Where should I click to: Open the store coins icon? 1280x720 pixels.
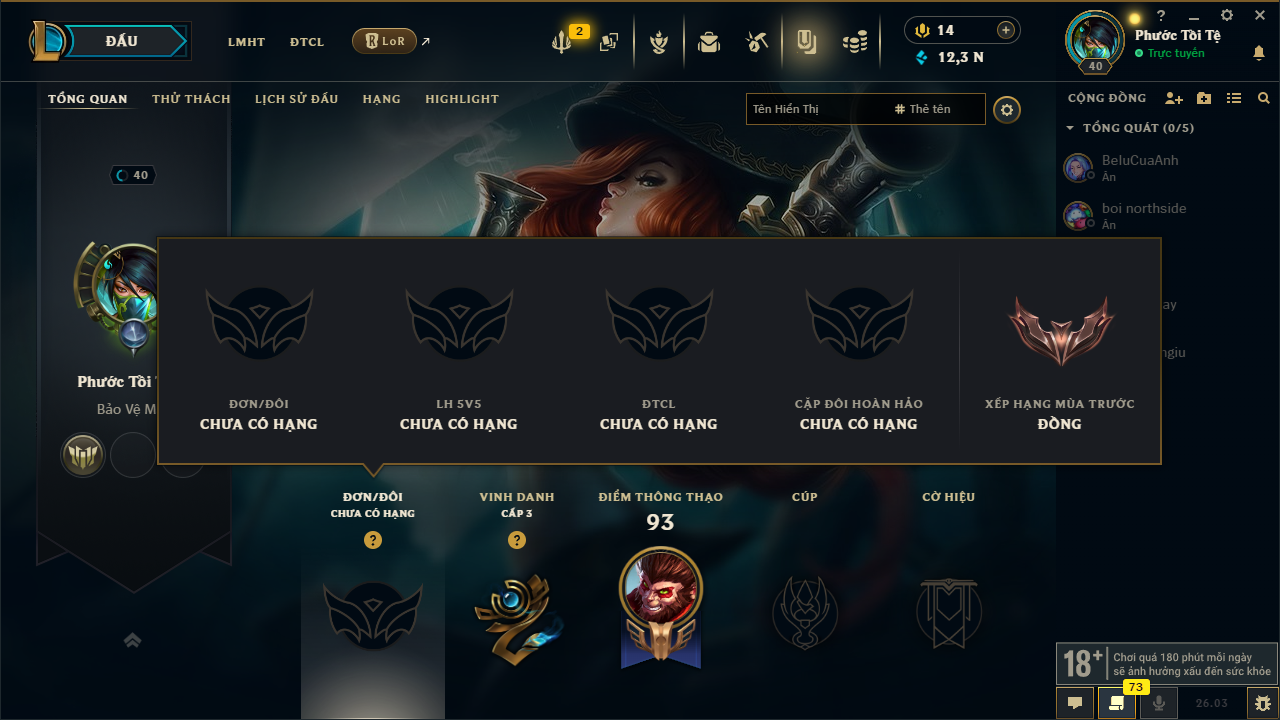click(x=854, y=42)
